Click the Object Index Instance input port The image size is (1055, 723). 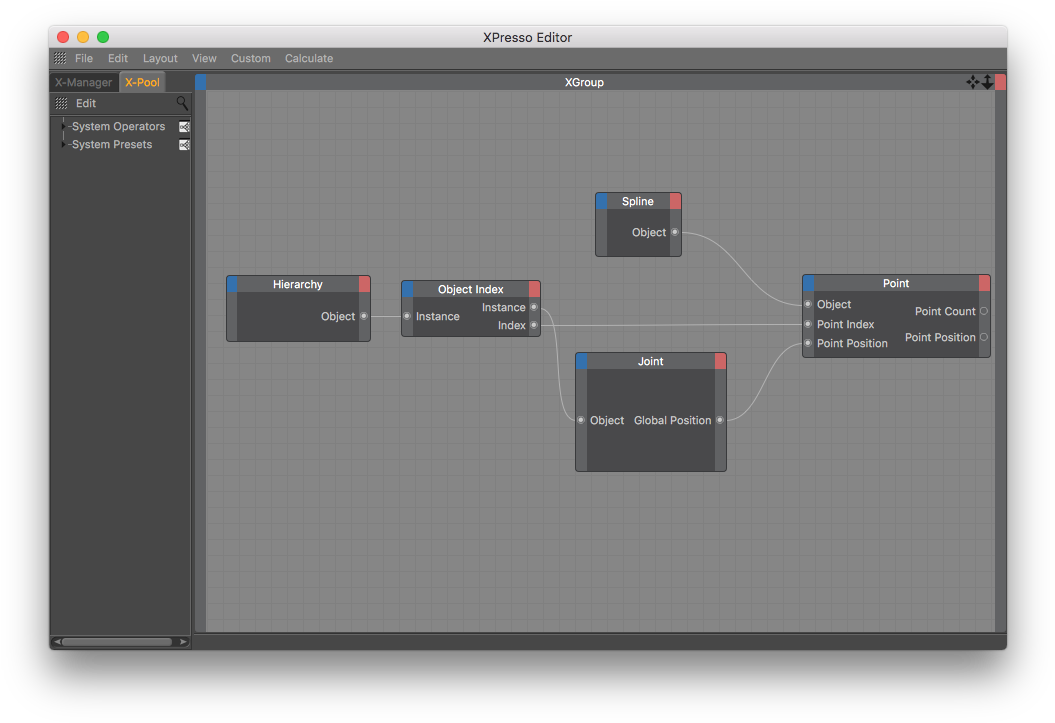pyautogui.click(x=407, y=316)
